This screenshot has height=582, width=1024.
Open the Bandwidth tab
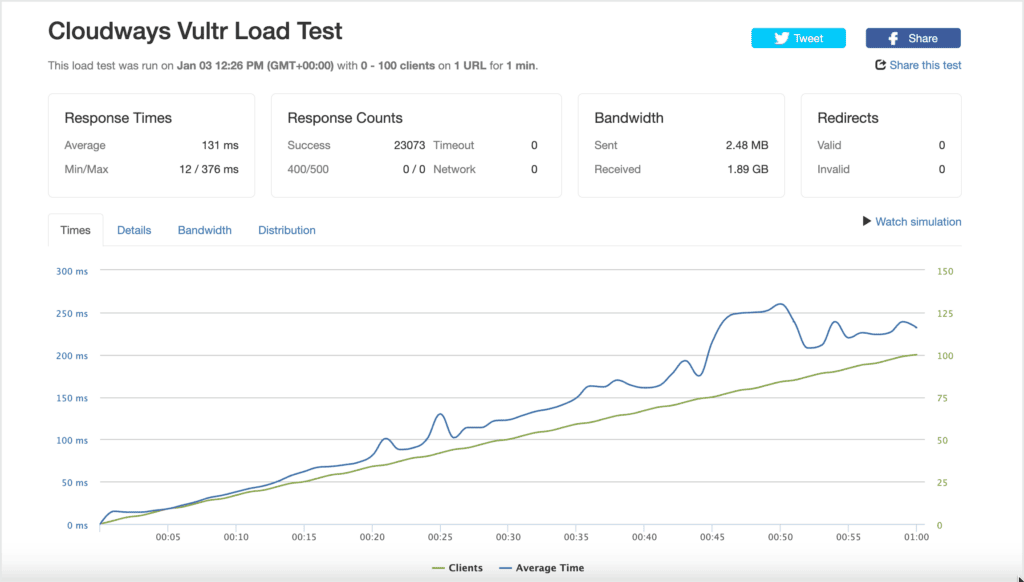pyautogui.click(x=204, y=230)
